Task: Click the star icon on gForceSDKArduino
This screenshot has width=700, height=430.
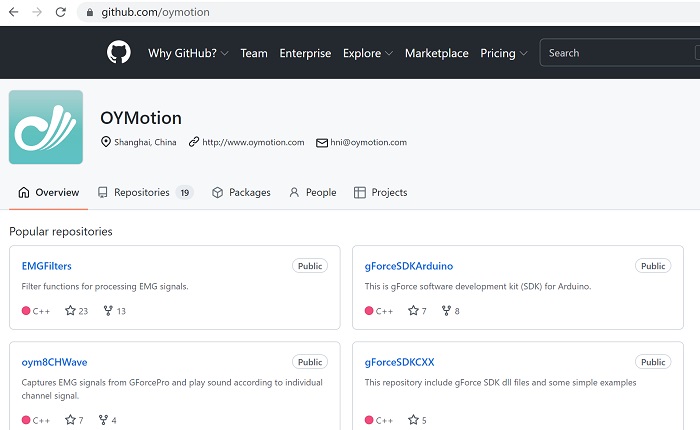Action: pos(413,310)
